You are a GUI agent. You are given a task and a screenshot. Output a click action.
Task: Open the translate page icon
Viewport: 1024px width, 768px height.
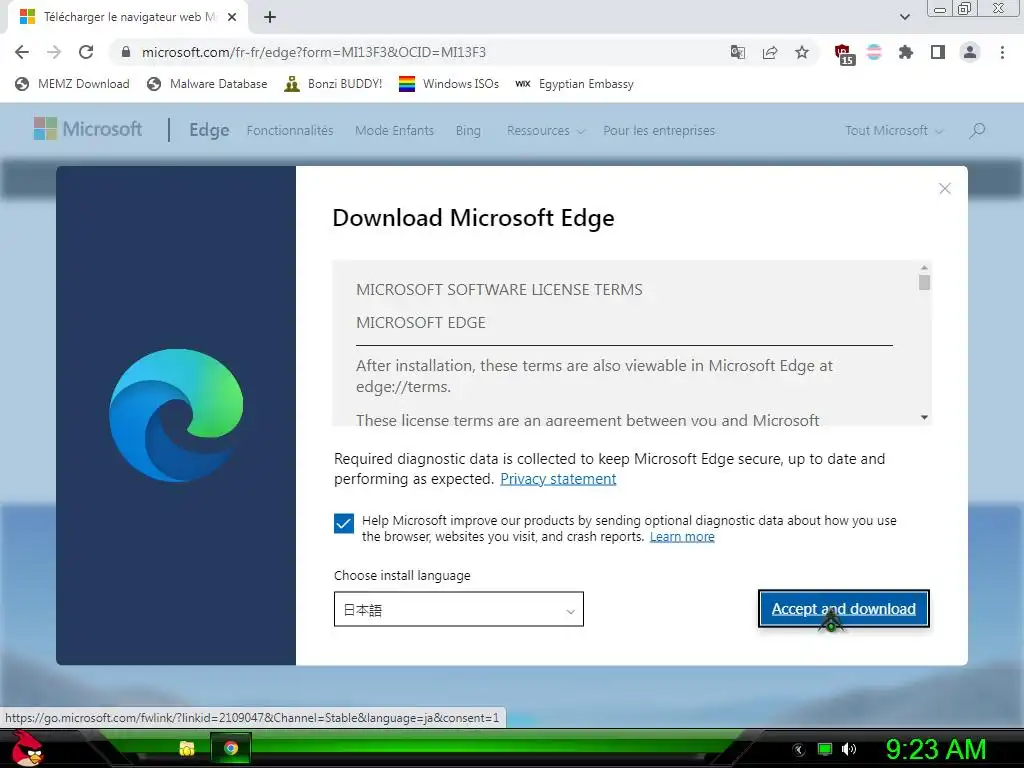click(737, 52)
